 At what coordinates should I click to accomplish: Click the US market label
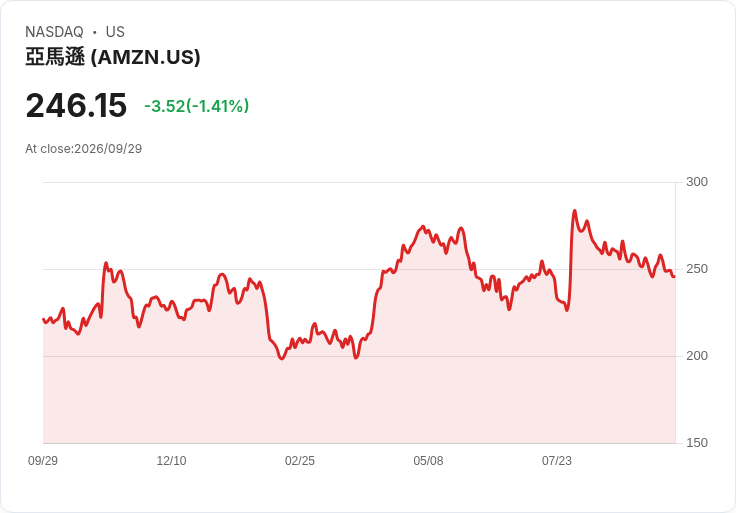point(115,32)
